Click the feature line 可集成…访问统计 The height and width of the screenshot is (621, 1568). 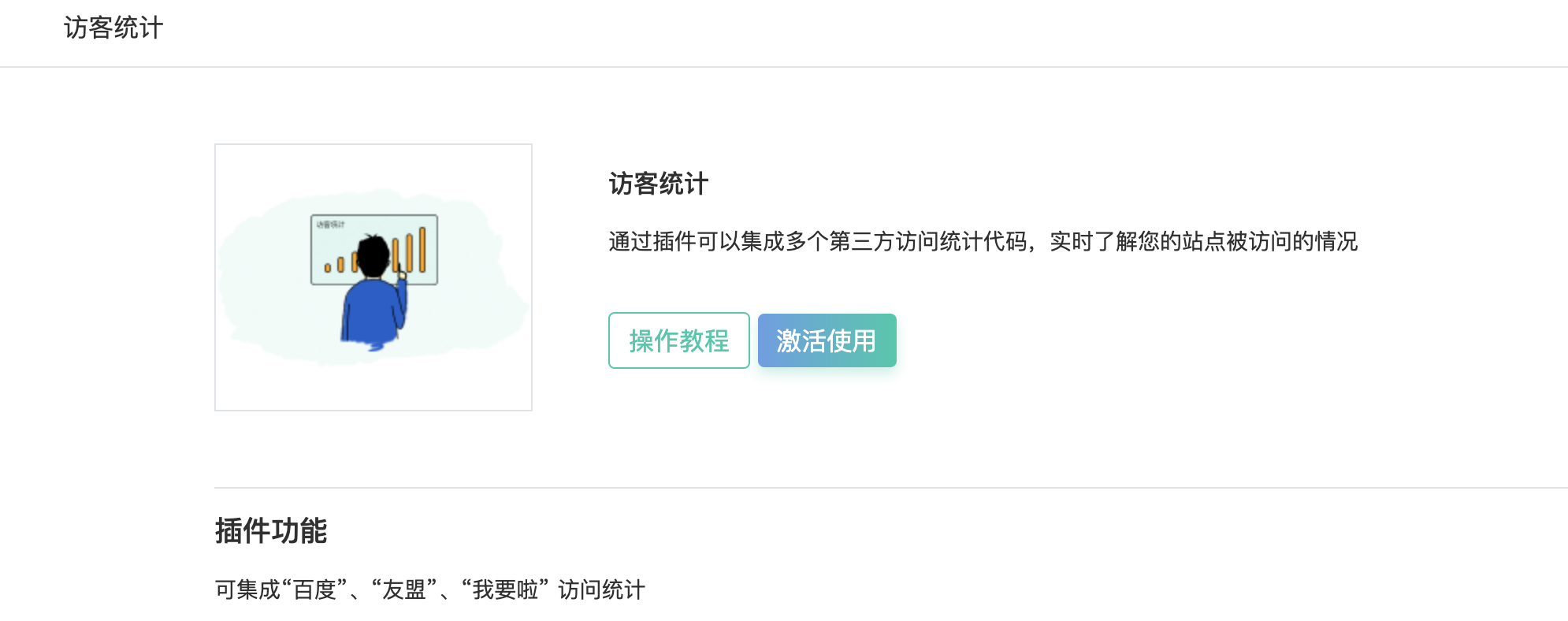pyautogui.click(x=430, y=589)
